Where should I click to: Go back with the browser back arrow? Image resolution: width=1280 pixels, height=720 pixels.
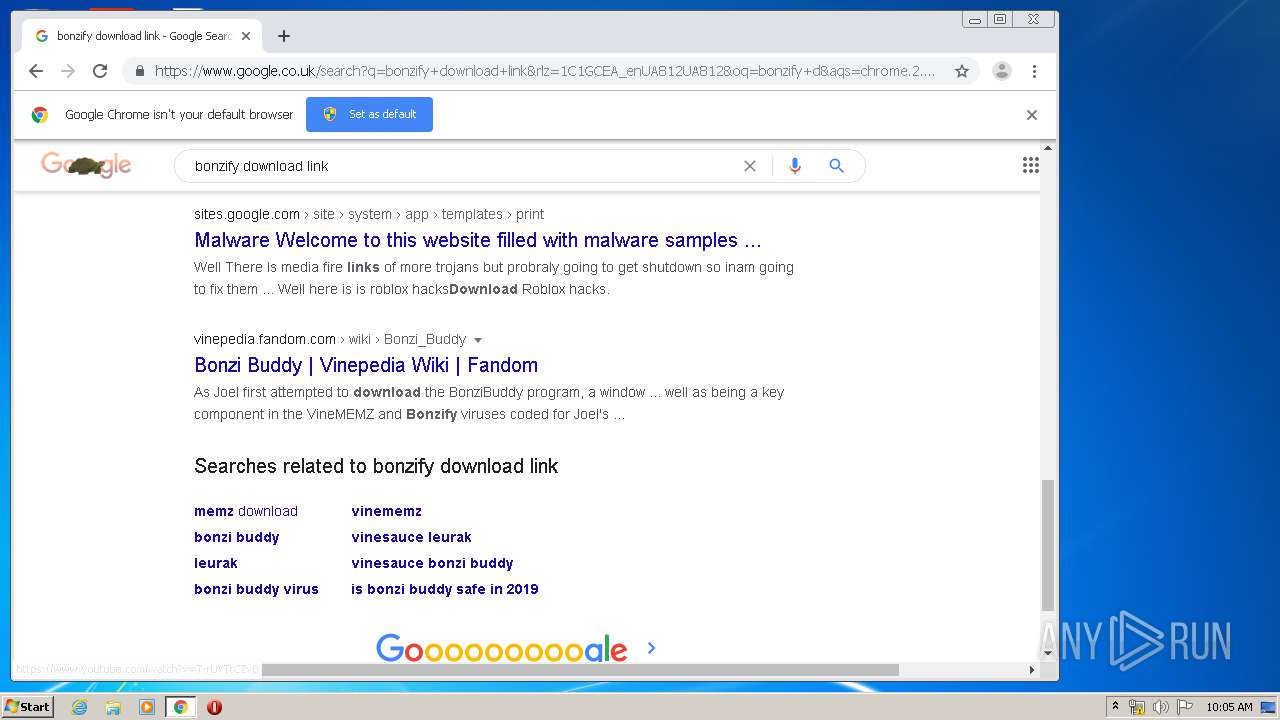[x=36, y=71]
